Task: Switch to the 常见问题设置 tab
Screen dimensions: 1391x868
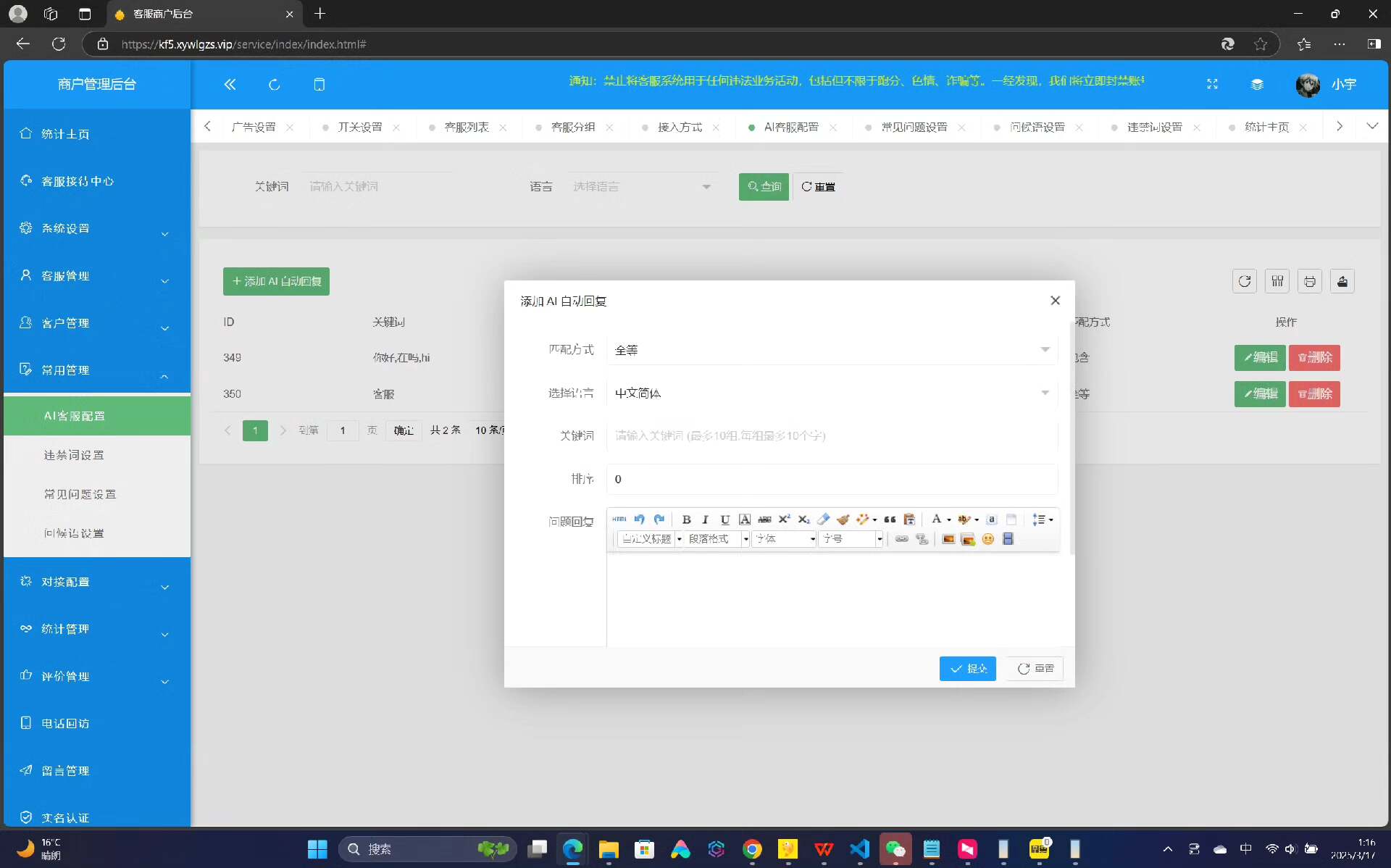Action: [914, 128]
